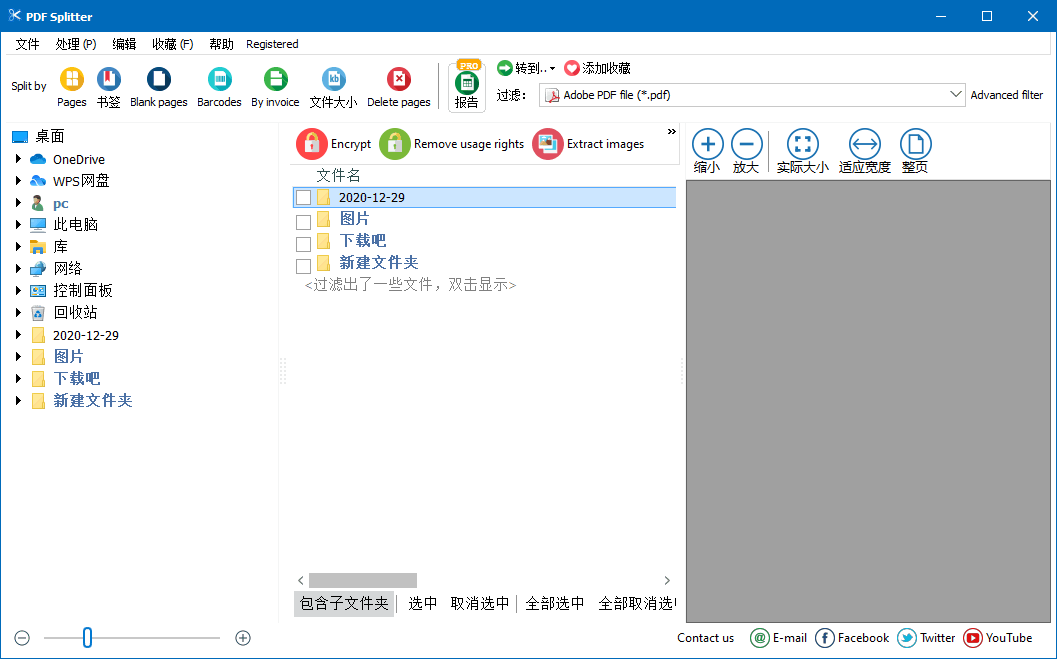Select Split by Pages icon
This screenshot has width=1057, height=659.
pyautogui.click(x=71, y=80)
